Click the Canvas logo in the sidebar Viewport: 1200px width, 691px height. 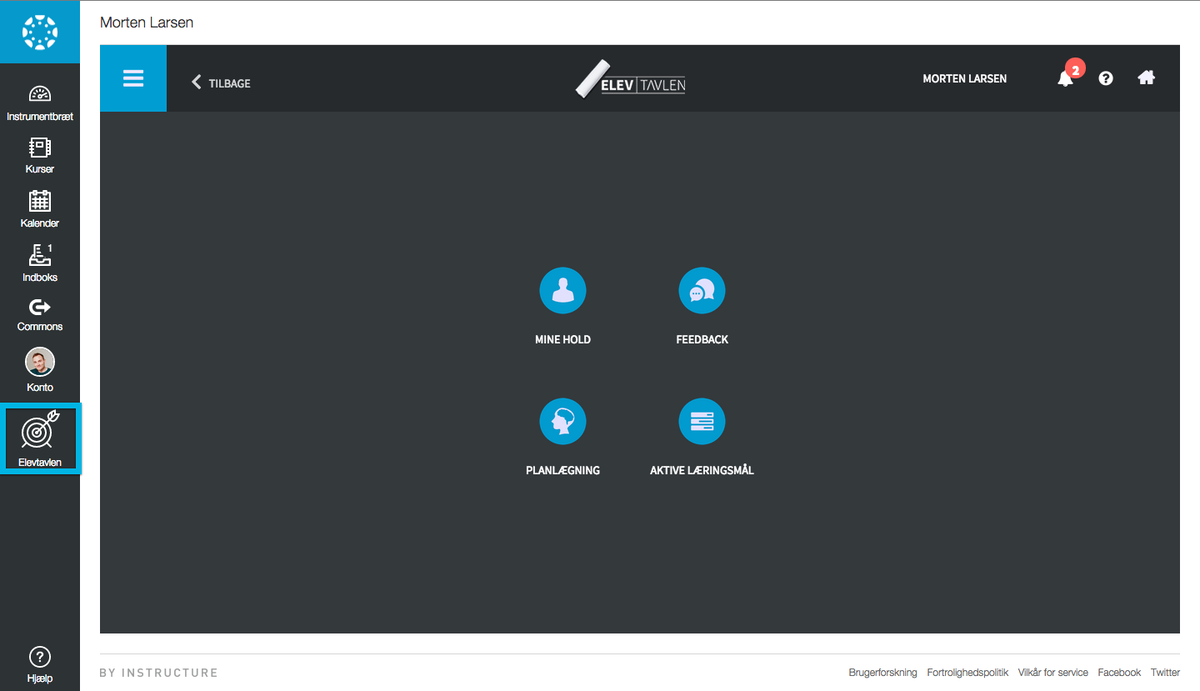[x=40, y=32]
